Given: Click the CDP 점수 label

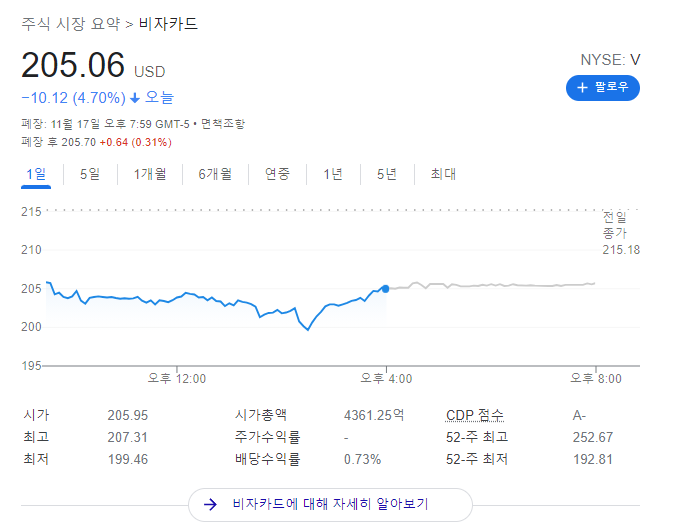Looking at the screenshot, I should coord(475,415).
